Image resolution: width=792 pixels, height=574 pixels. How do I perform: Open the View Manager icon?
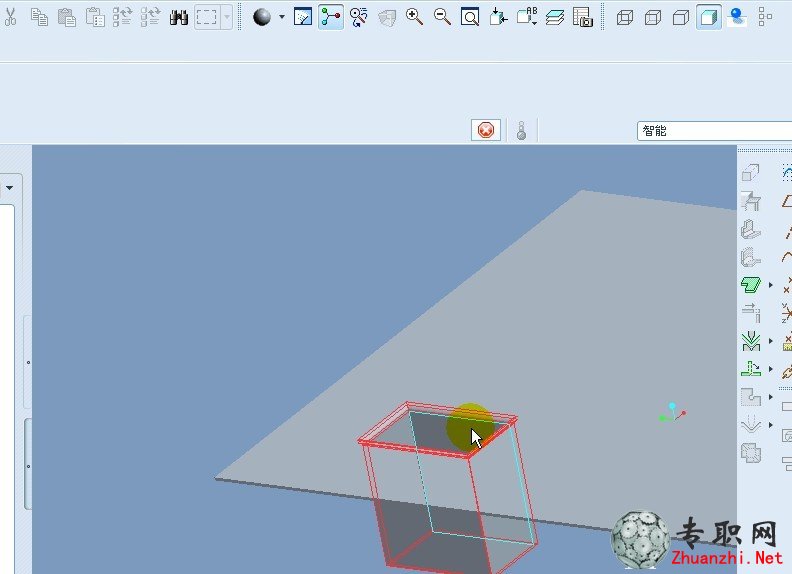tap(583, 17)
